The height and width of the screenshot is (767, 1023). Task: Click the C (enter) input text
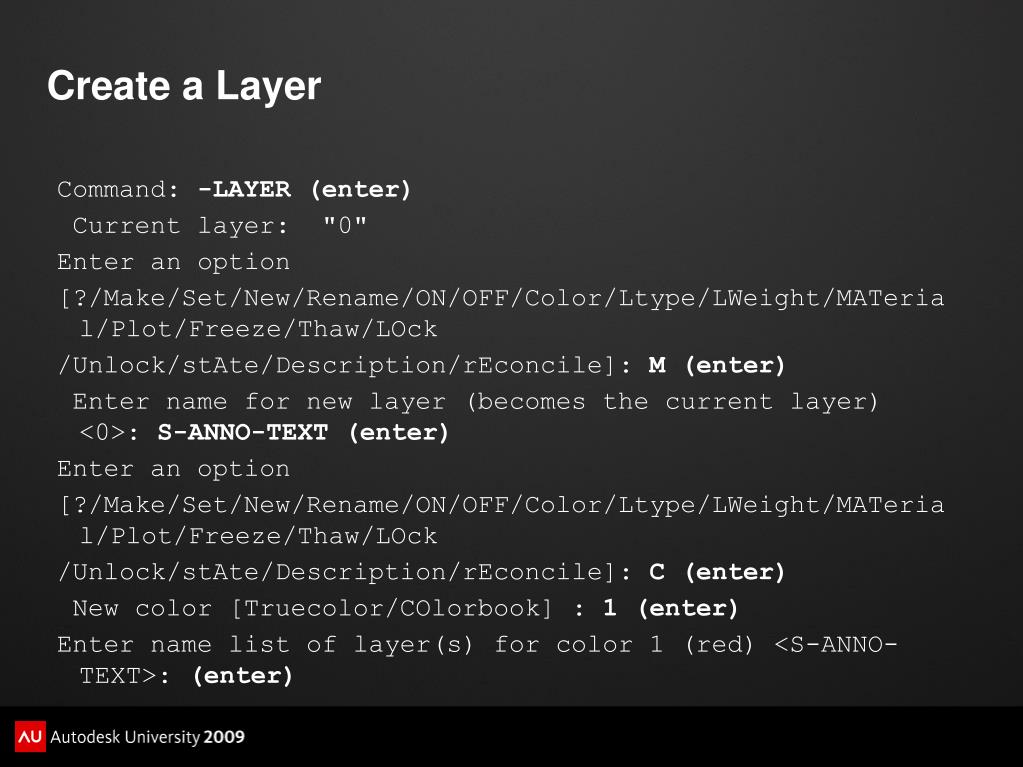(716, 572)
